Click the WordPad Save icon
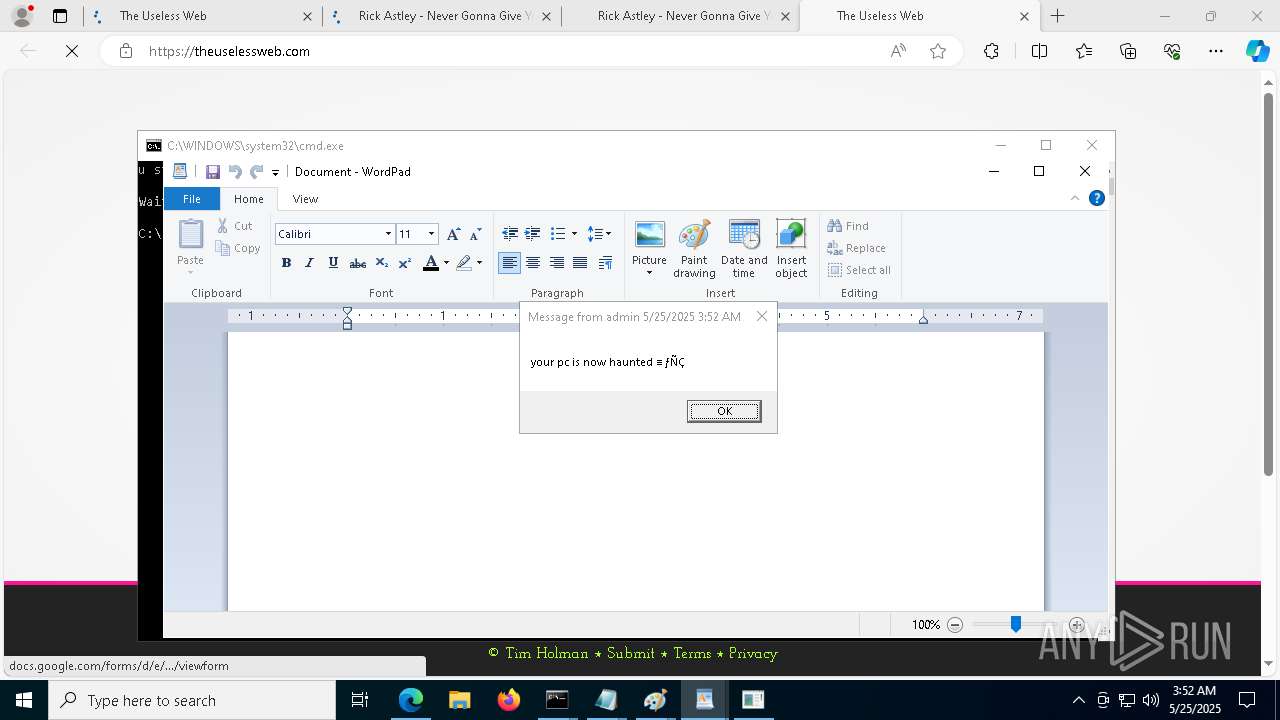This screenshot has width=1280, height=720. click(x=212, y=172)
